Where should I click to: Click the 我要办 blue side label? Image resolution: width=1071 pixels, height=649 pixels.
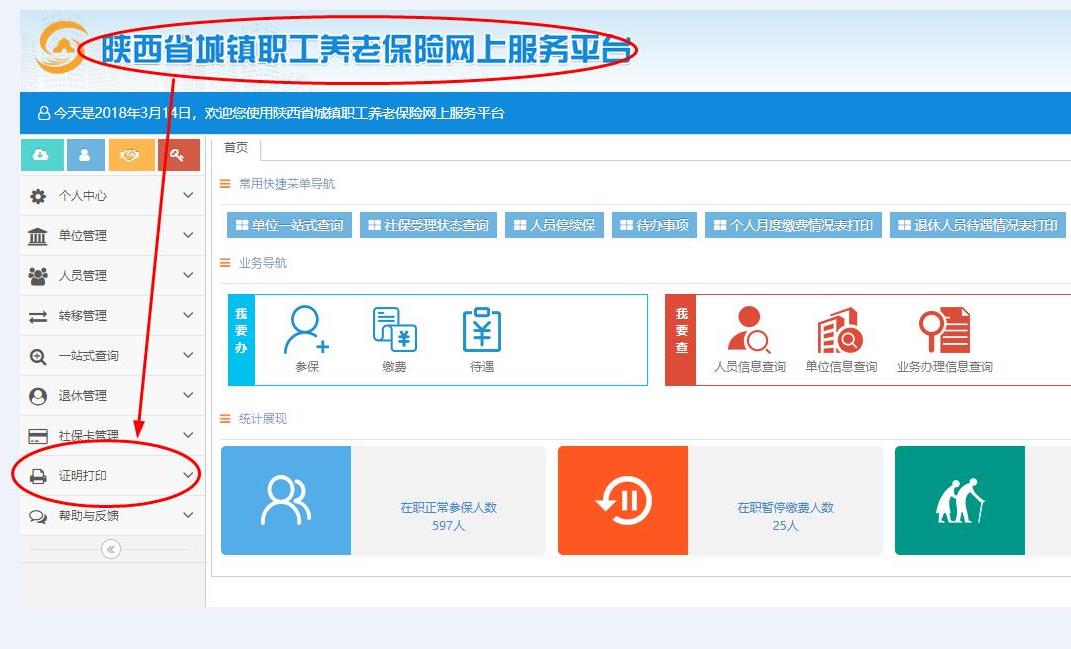[x=241, y=340]
